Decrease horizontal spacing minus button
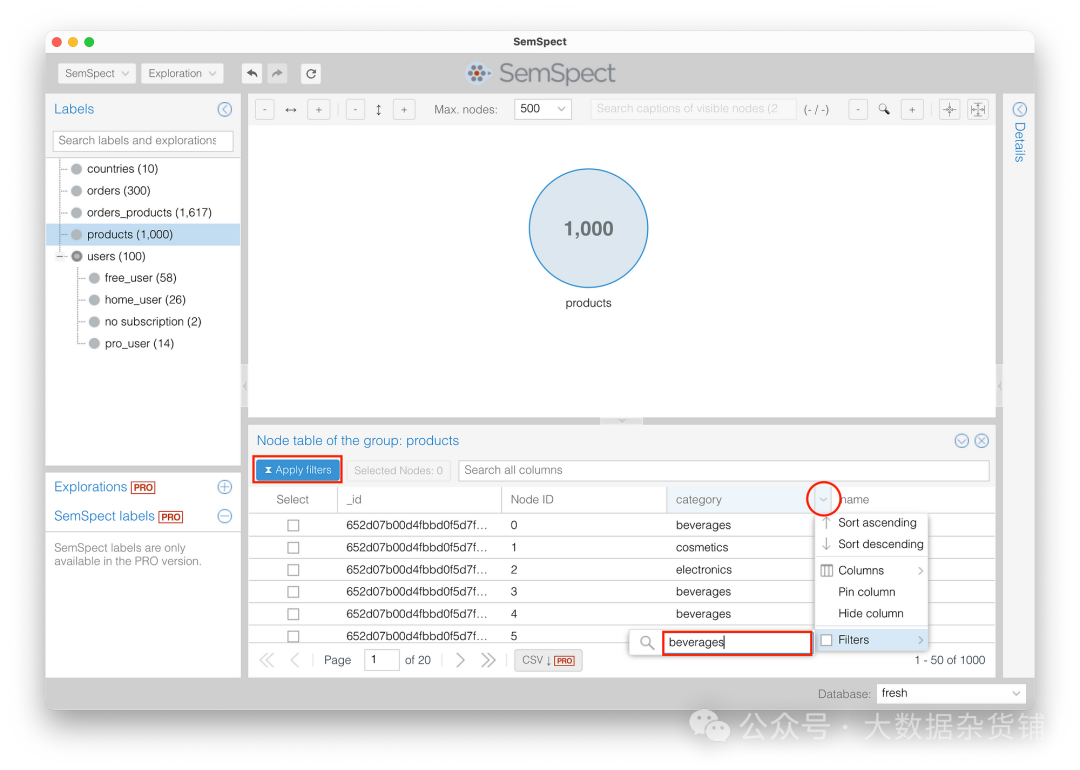This screenshot has width=1080, height=770. 265,110
